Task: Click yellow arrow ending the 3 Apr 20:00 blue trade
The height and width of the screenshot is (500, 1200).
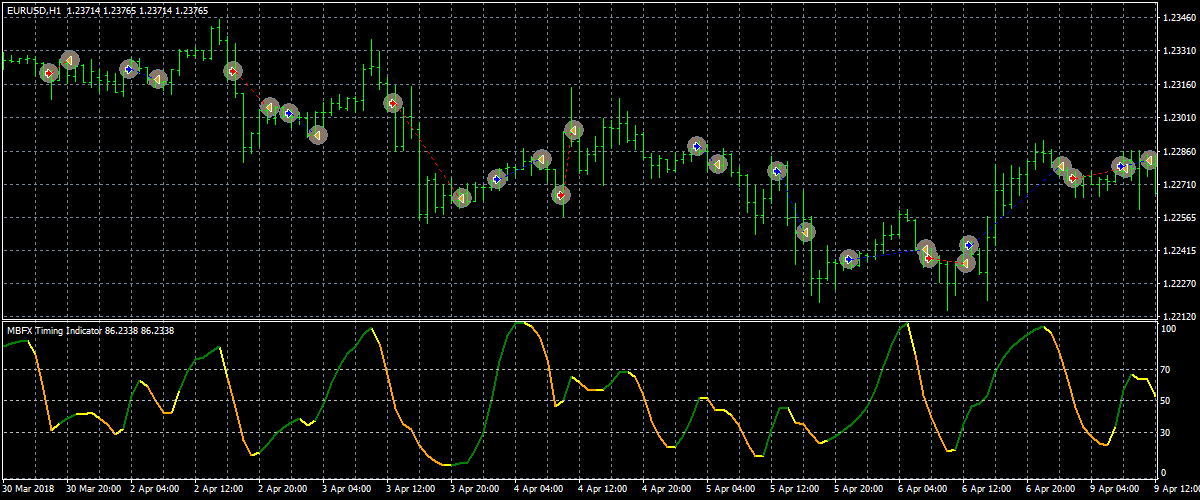Action: tap(541, 158)
